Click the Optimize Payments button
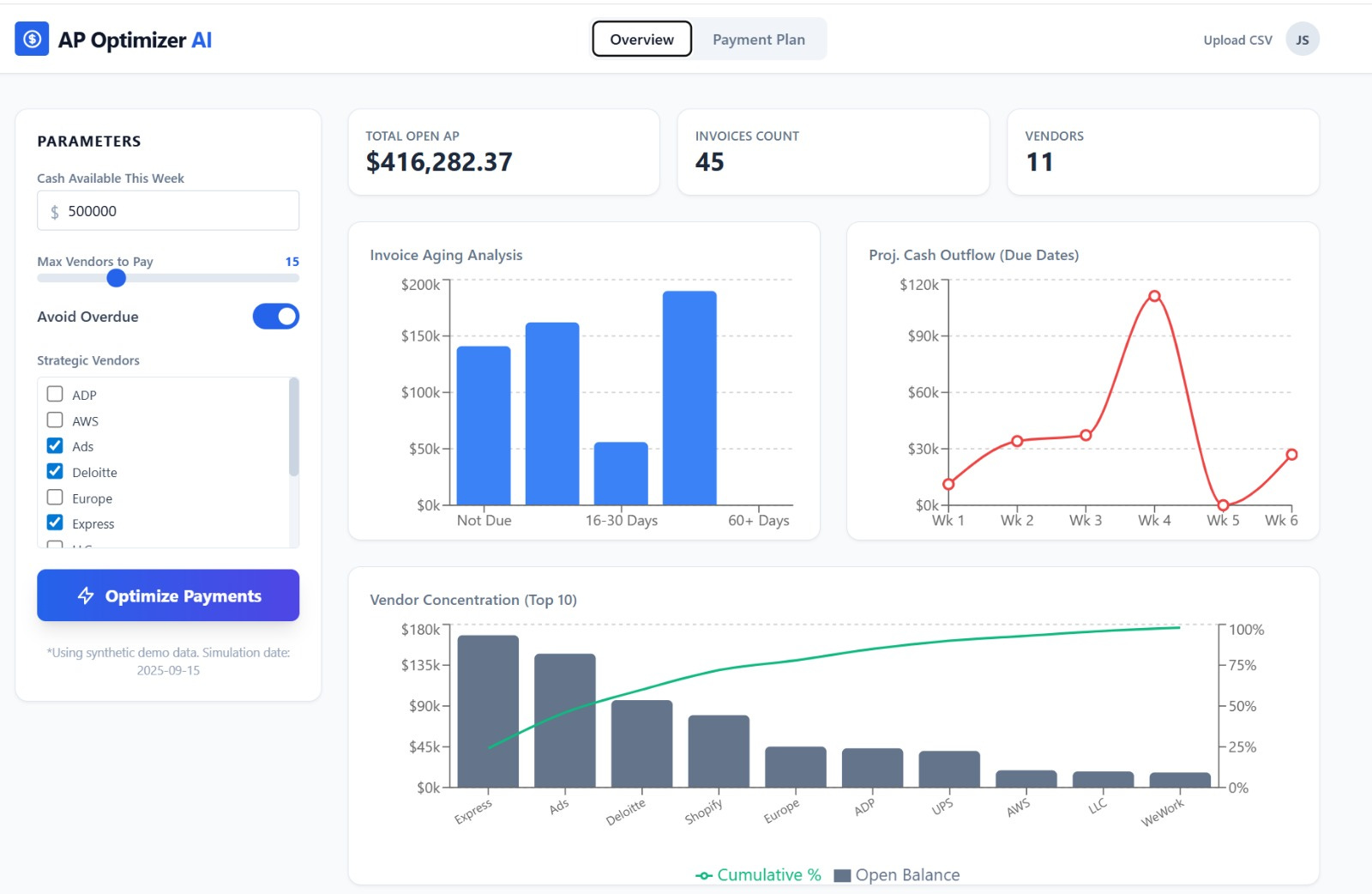This screenshot has width=1372, height=894. [168, 595]
